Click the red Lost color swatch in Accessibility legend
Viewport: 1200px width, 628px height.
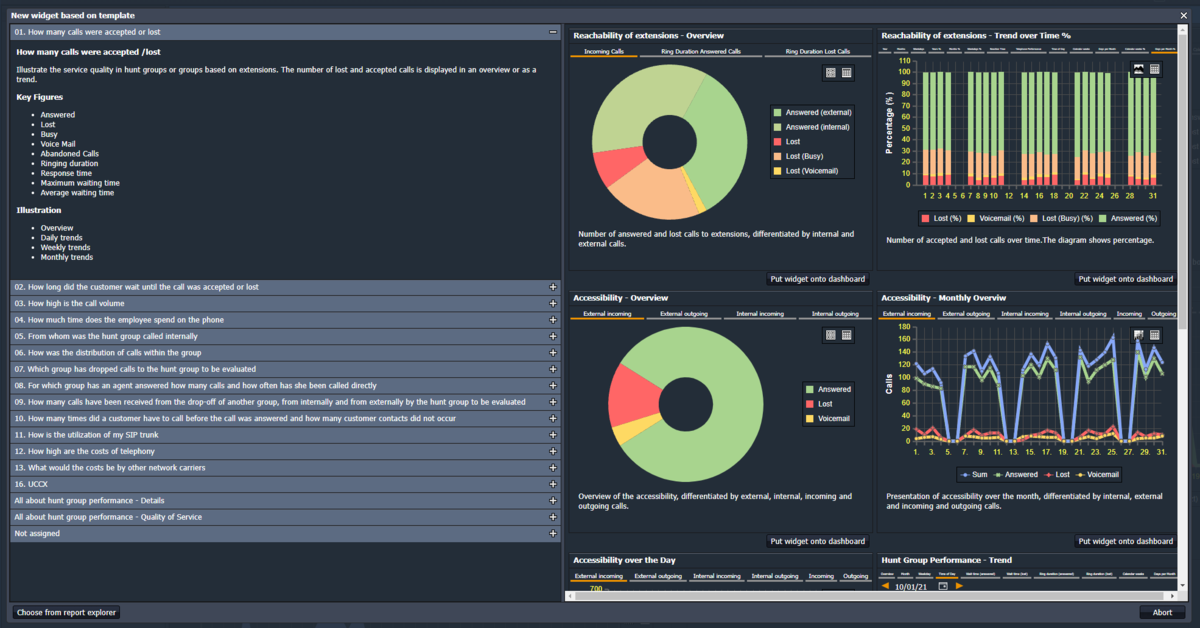[x=810, y=404]
